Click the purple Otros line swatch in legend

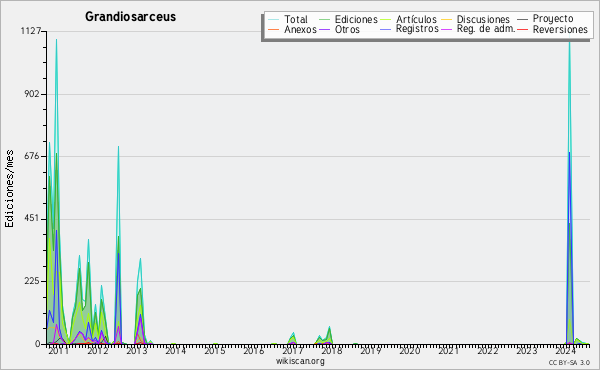tap(324, 29)
